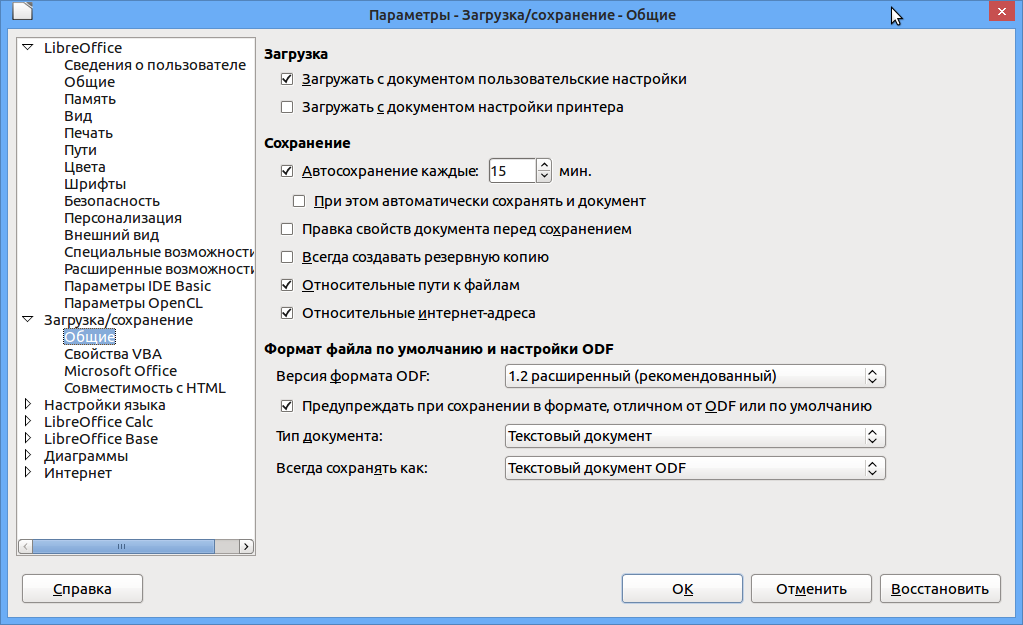Click tree horizontal scrollbar right arrow

246,546
